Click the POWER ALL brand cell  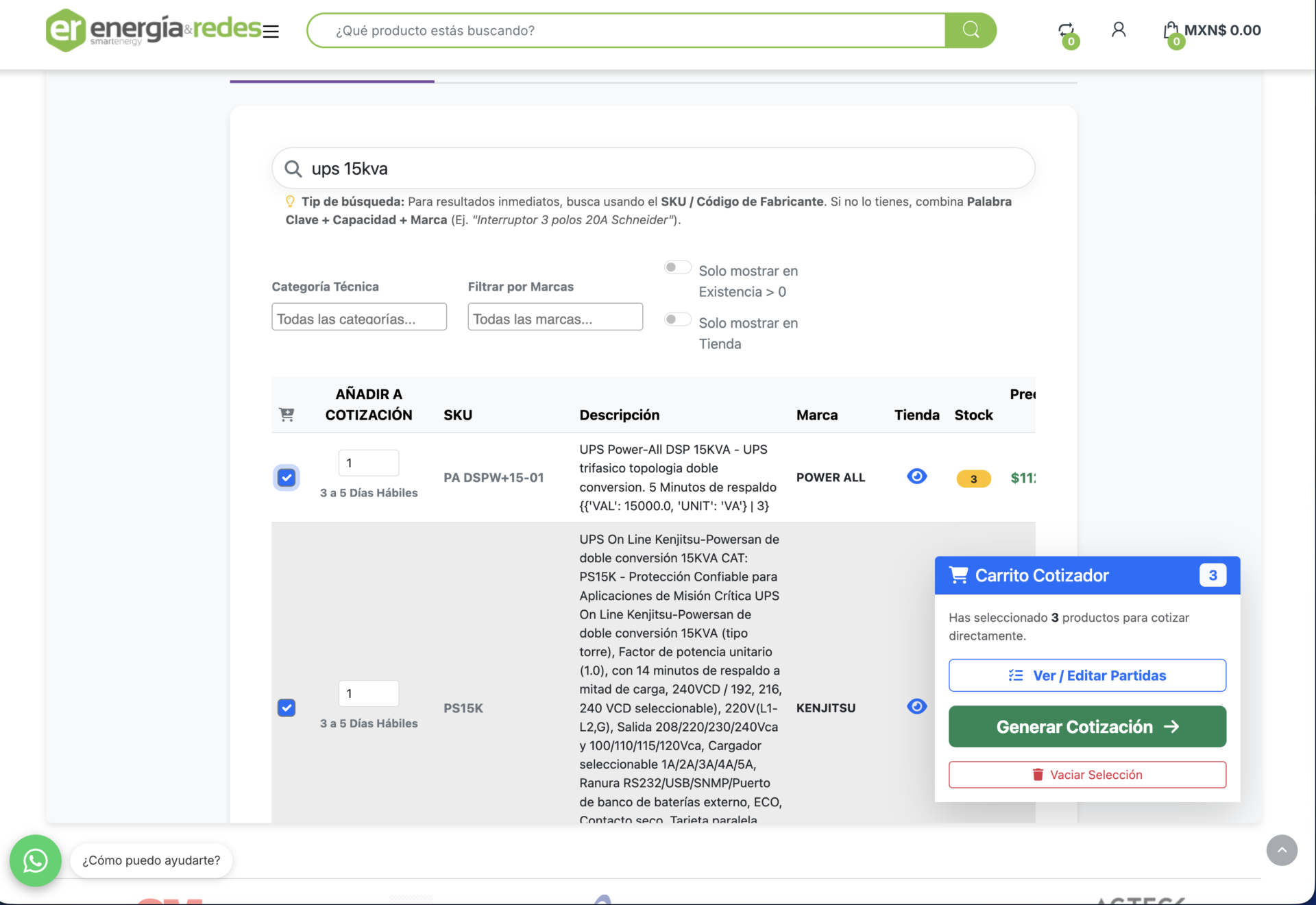831,477
